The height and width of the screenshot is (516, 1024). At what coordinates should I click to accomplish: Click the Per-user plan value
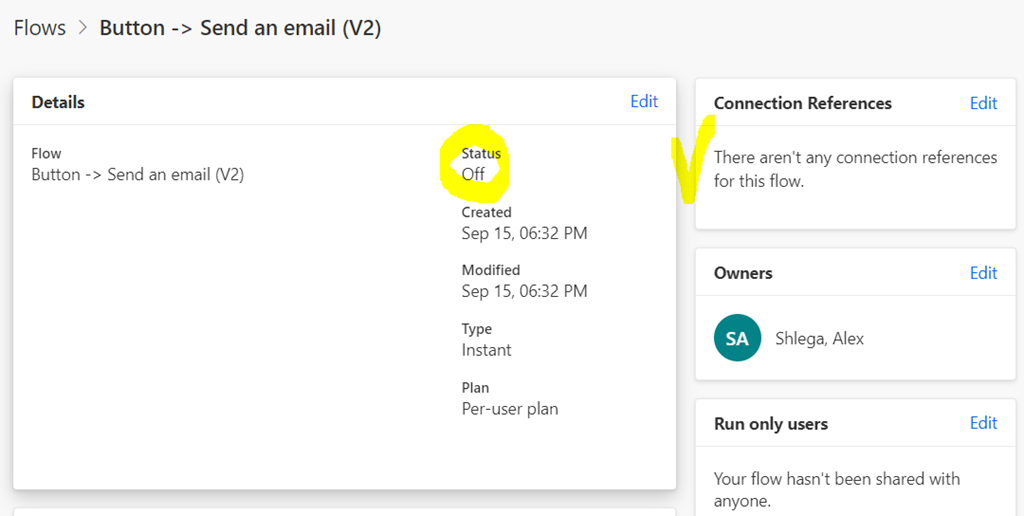coord(510,409)
